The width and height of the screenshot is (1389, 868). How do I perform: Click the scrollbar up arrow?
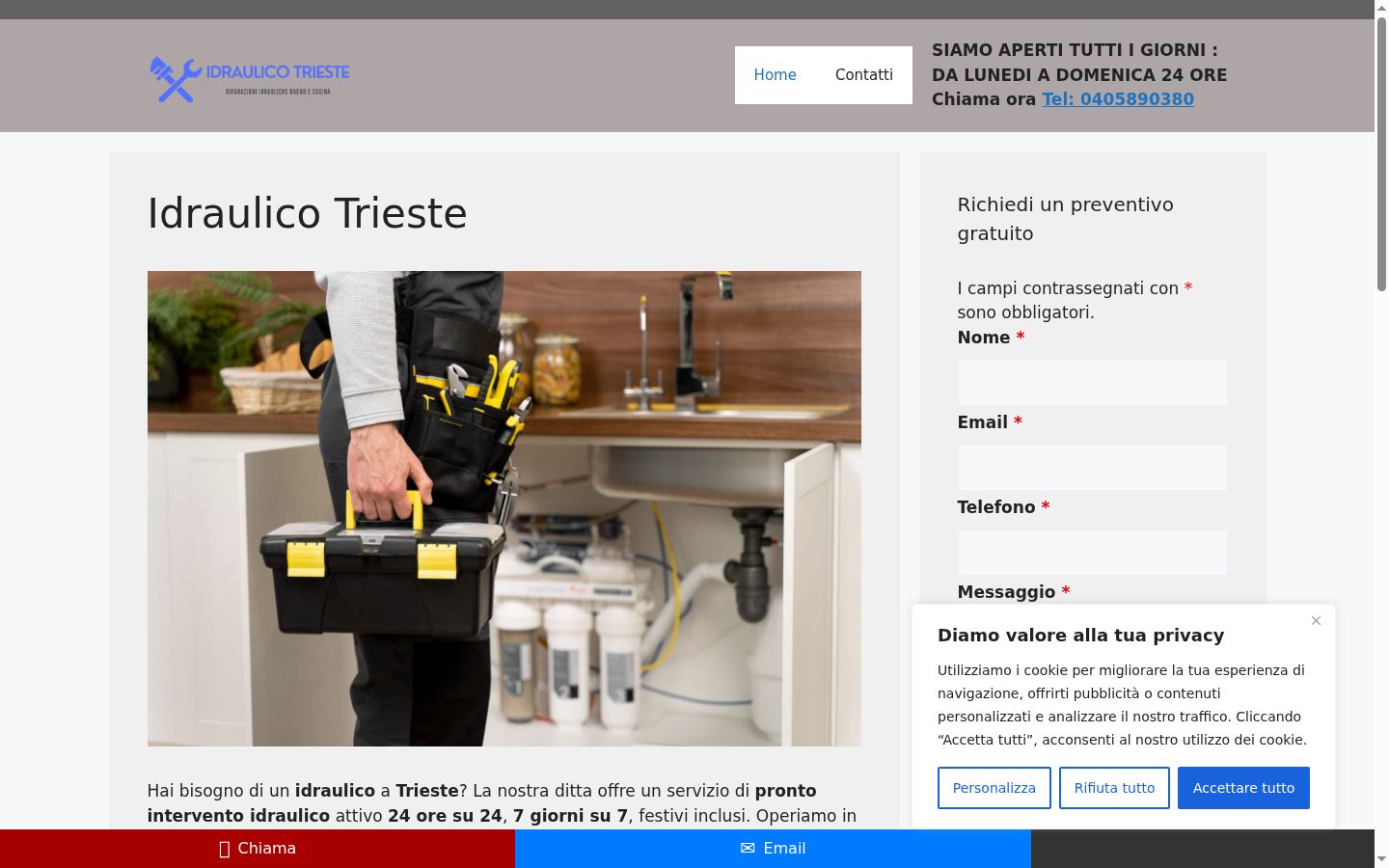click(x=1381, y=8)
